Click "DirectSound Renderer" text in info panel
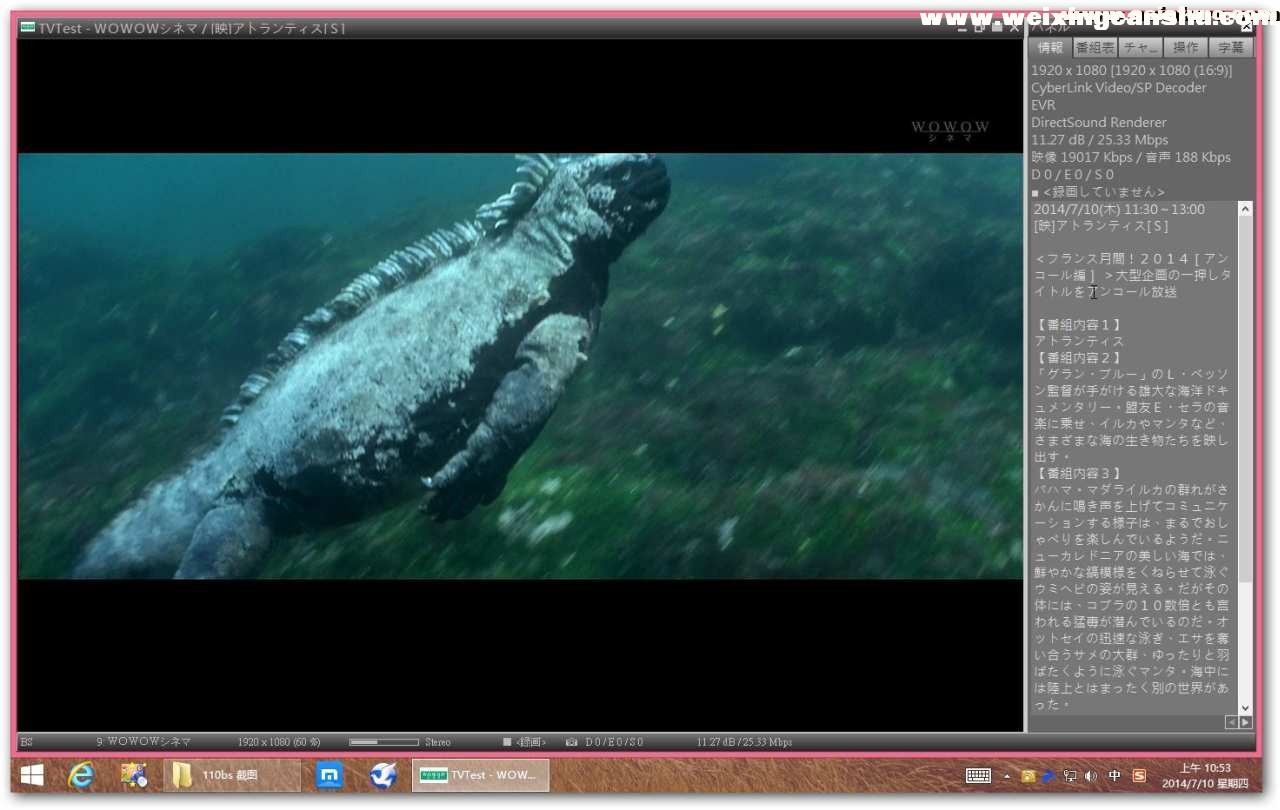 tap(1099, 122)
